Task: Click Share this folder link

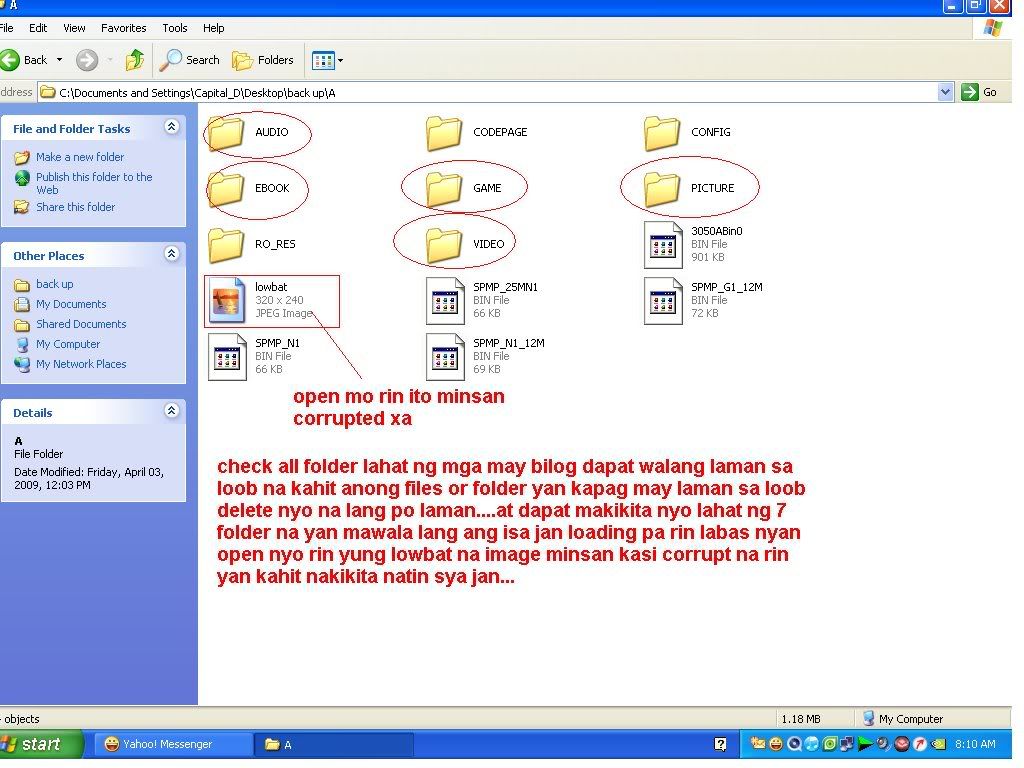Action: (x=75, y=208)
